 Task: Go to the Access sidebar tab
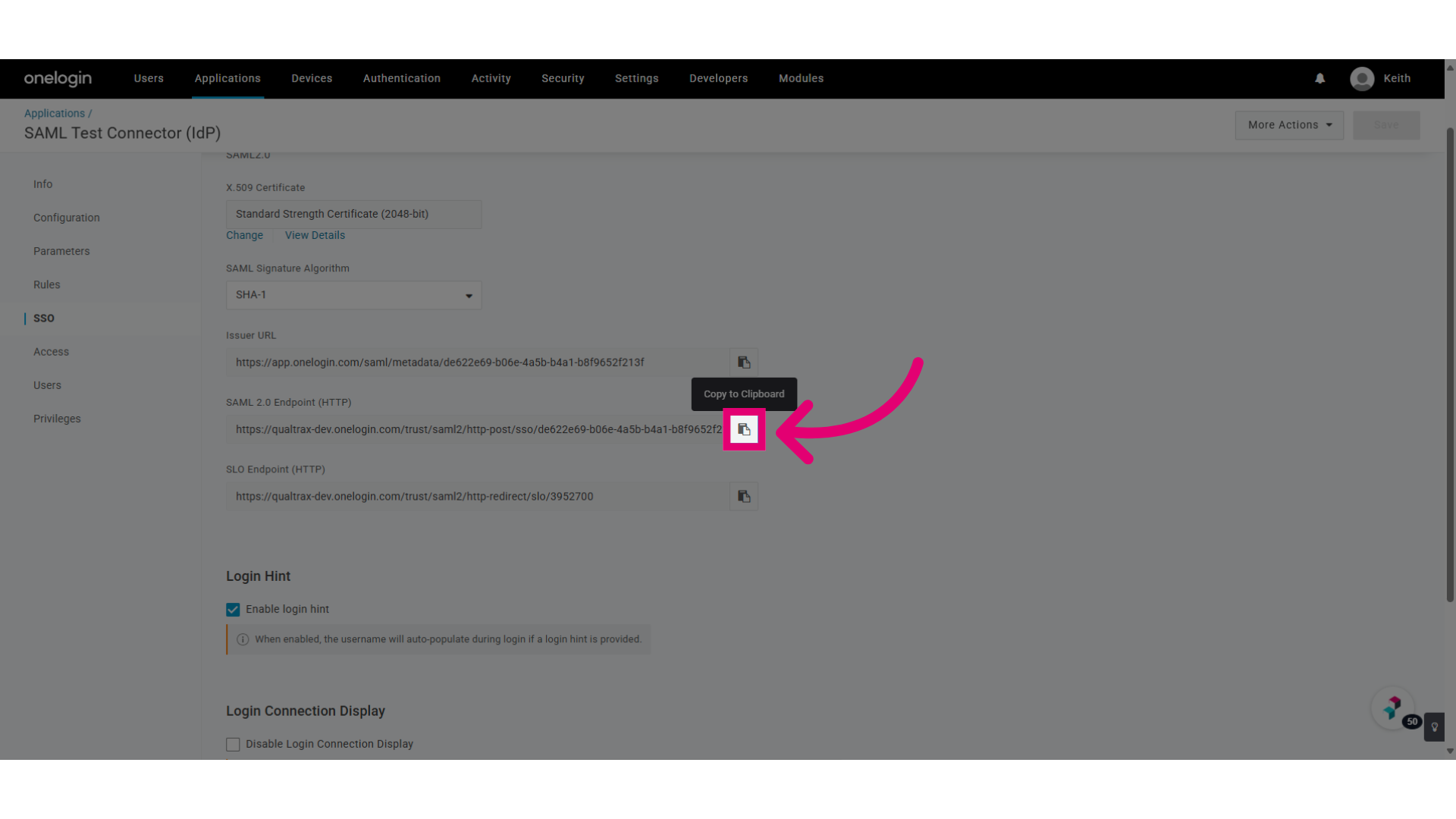coord(51,352)
